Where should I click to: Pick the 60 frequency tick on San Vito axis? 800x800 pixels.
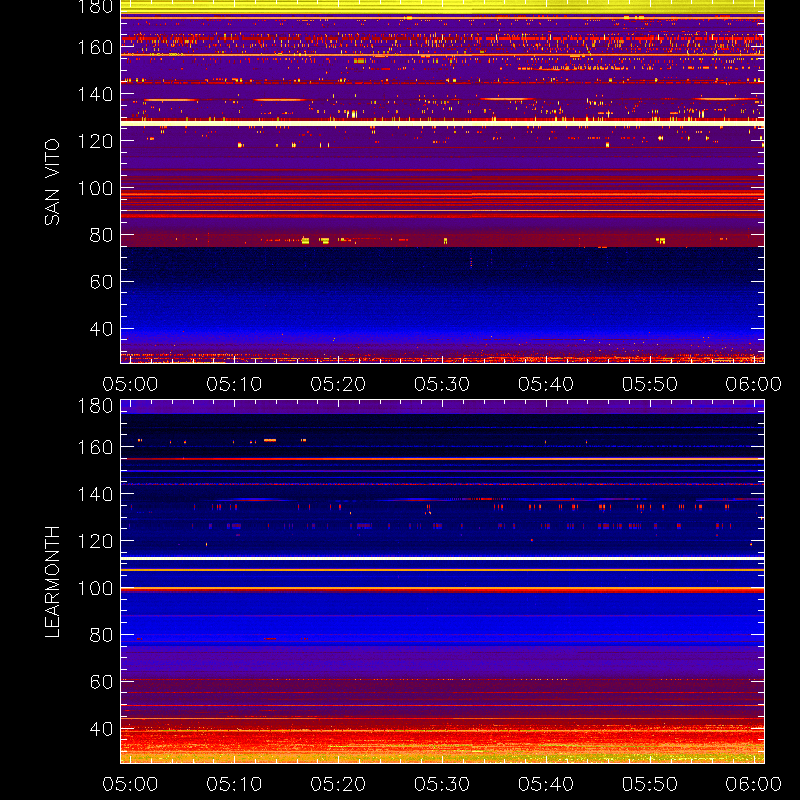(x=101, y=282)
